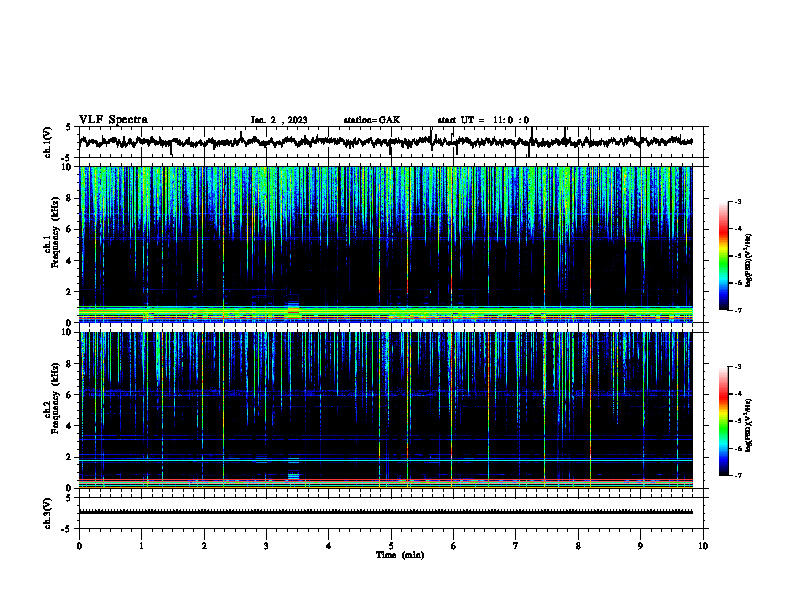Click the Time (min) axis label
Image resolution: width=792 pixels, height=612 pixels.
pyautogui.click(x=400, y=555)
